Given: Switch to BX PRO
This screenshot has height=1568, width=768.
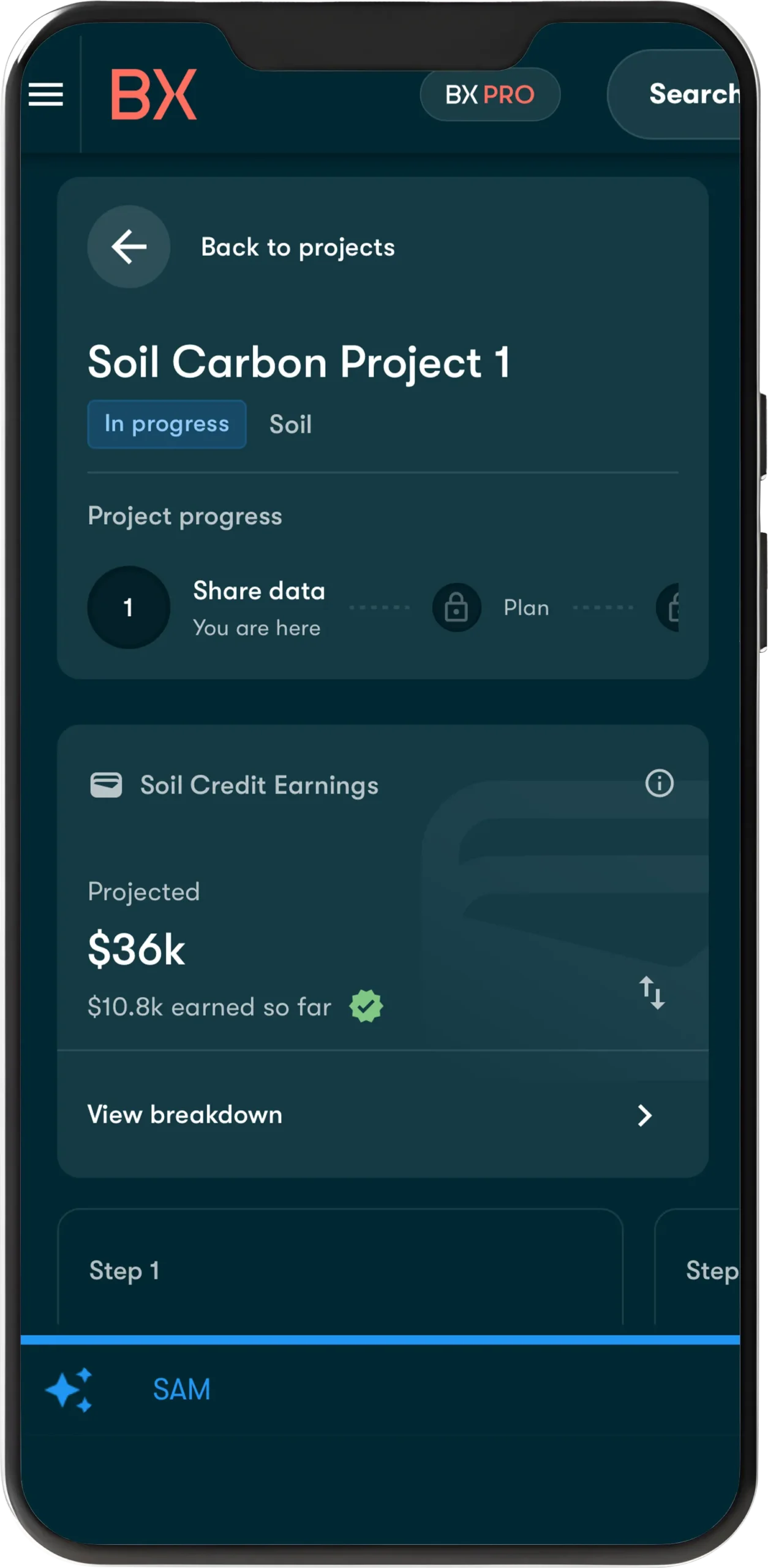Looking at the screenshot, I should click(490, 94).
